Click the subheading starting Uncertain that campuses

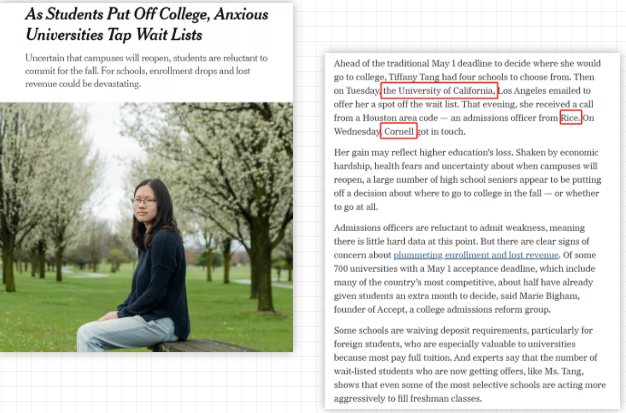click(x=146, y=71)
